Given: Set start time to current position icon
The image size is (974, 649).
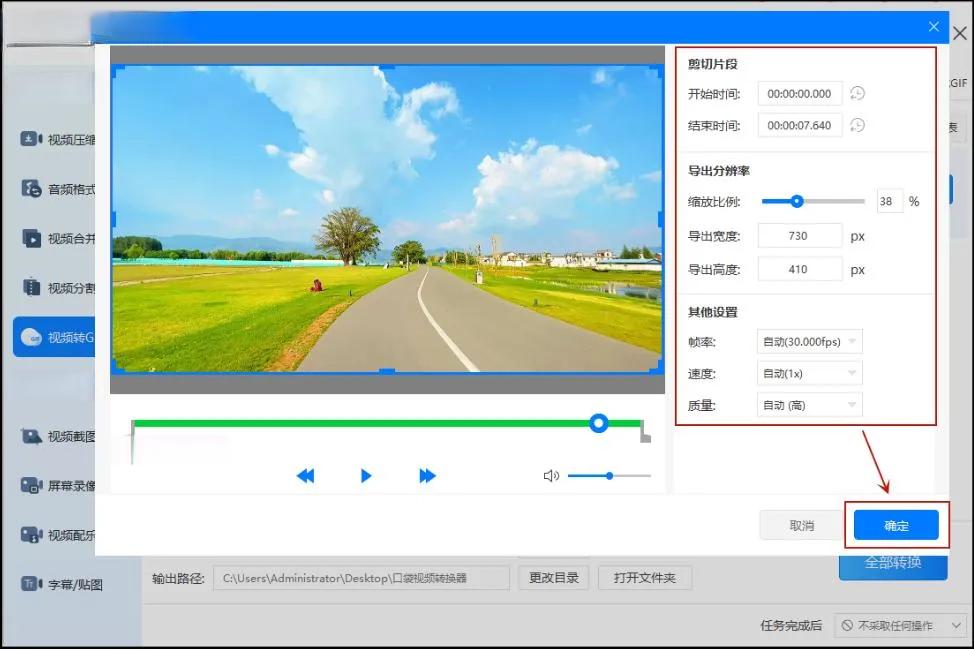Looking at the screenshot, I should pyautogui.click(x=857, y=94).
